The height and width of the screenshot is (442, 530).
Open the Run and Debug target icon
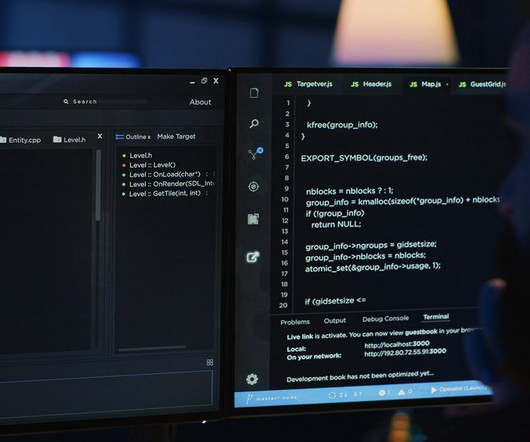pos(254,187)
